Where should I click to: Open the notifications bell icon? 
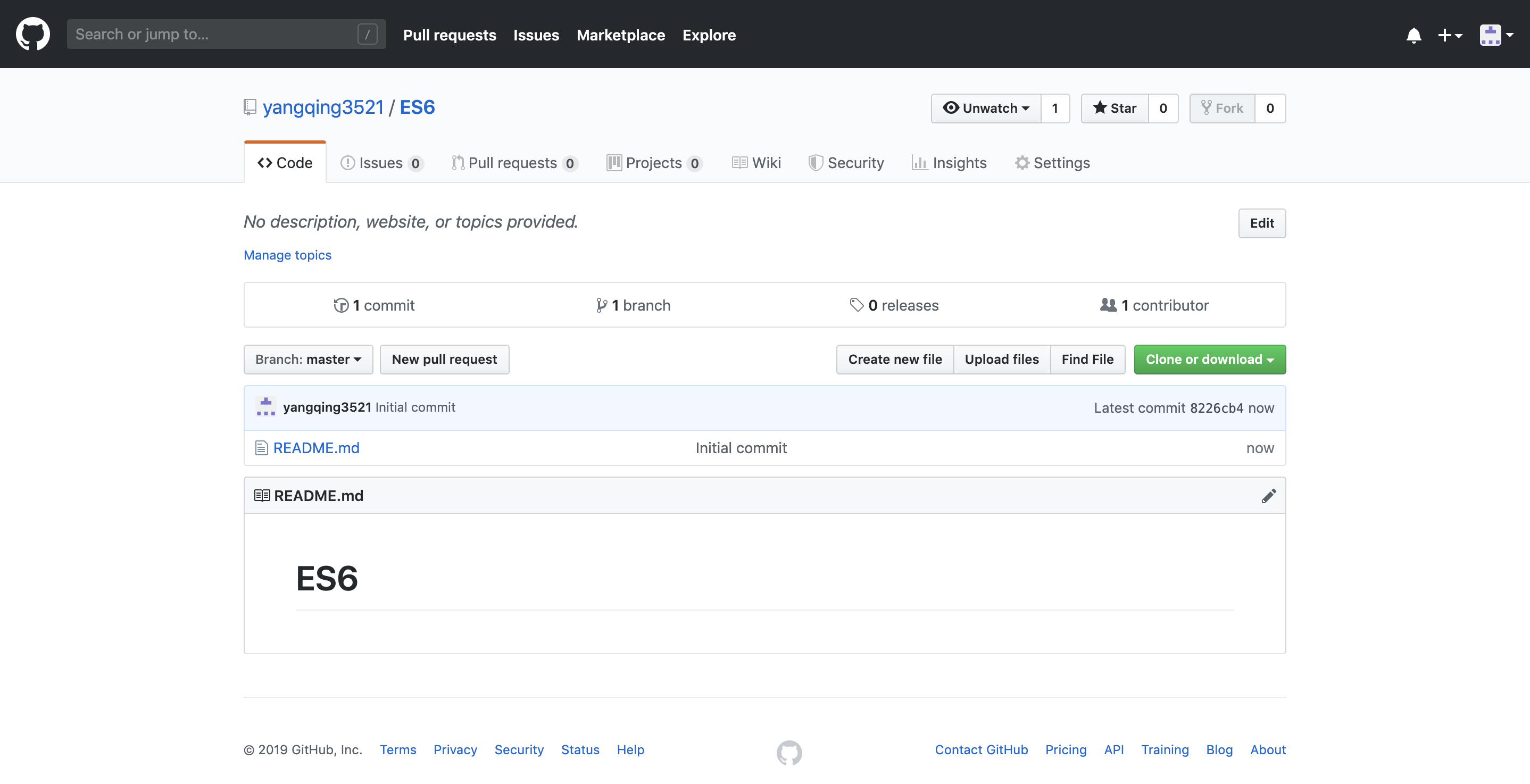pos(1413,35)
